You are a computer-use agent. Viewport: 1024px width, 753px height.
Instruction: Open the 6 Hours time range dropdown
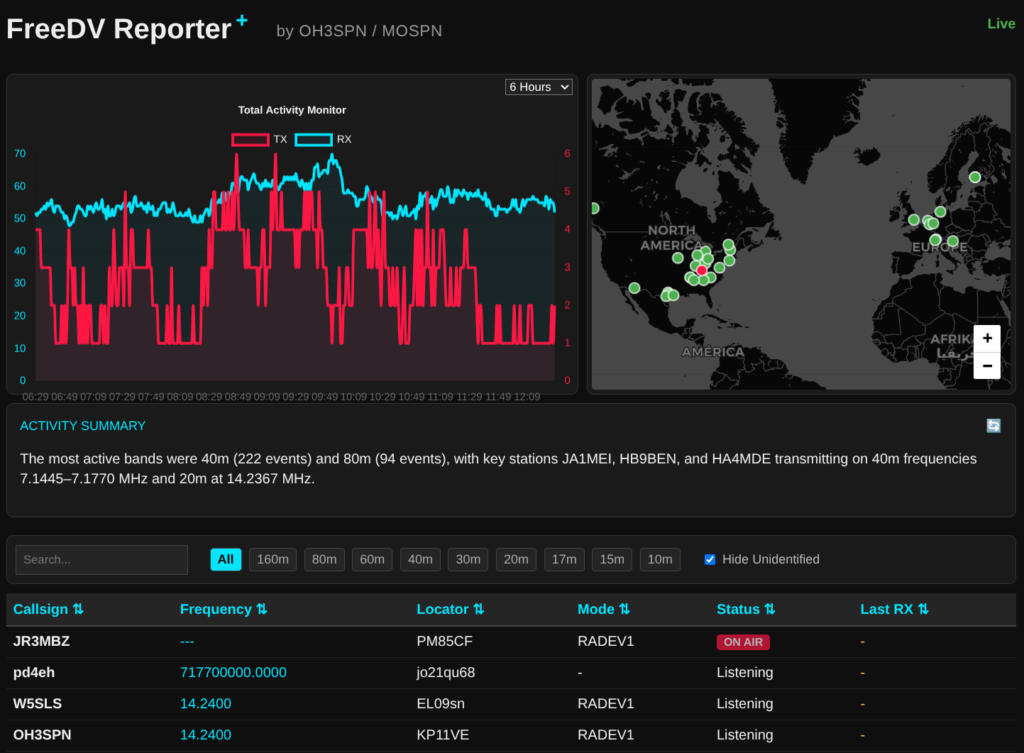tap(539, 87)
